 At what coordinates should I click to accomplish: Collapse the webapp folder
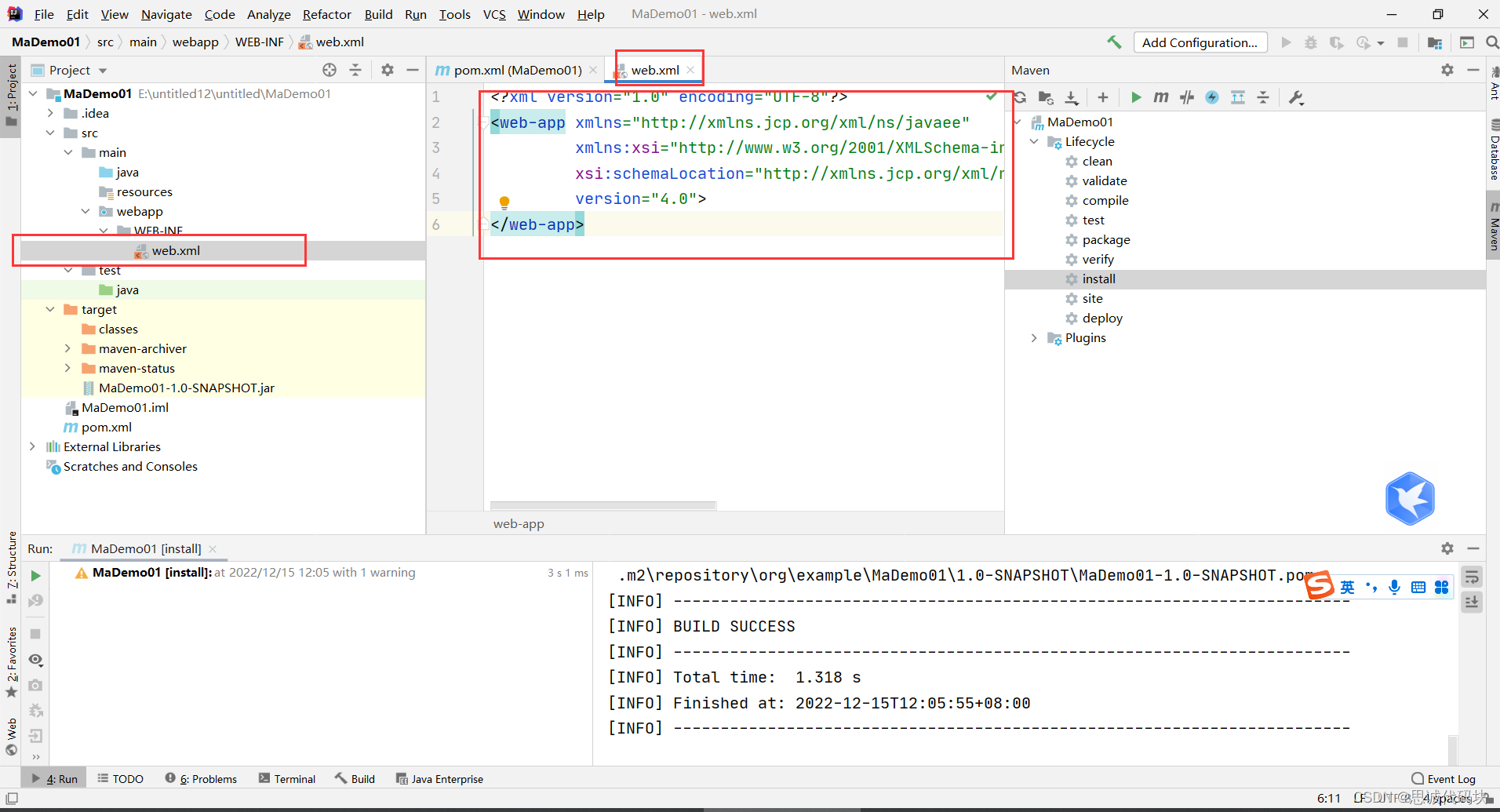tap(86, 211)
